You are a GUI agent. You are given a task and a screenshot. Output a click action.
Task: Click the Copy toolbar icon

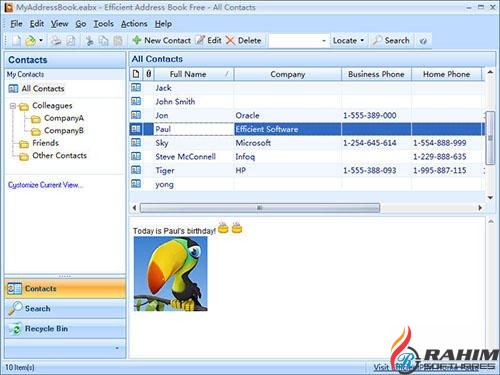(104, 41)
